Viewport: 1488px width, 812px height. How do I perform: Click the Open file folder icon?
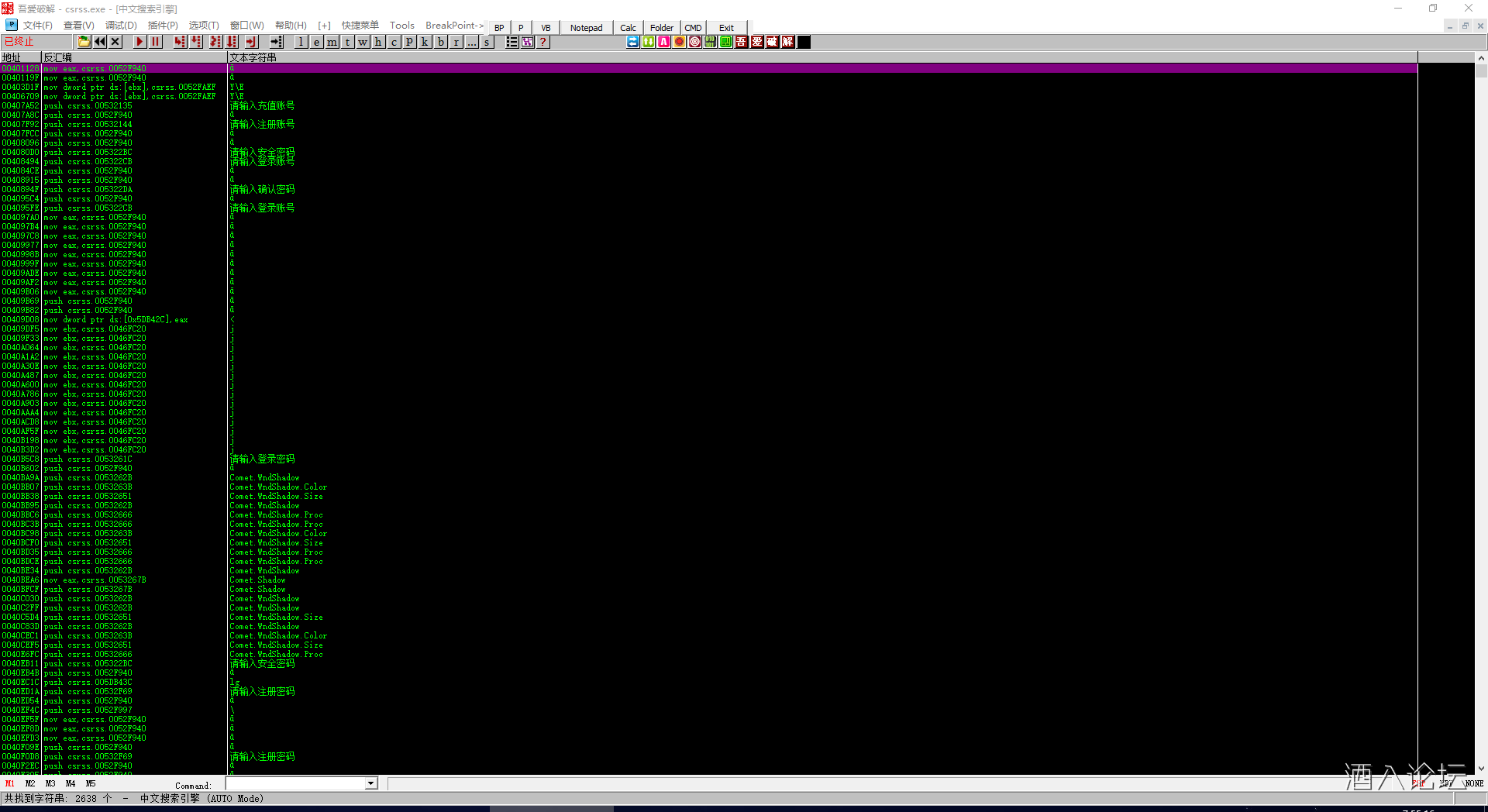(x=84, y=42)
